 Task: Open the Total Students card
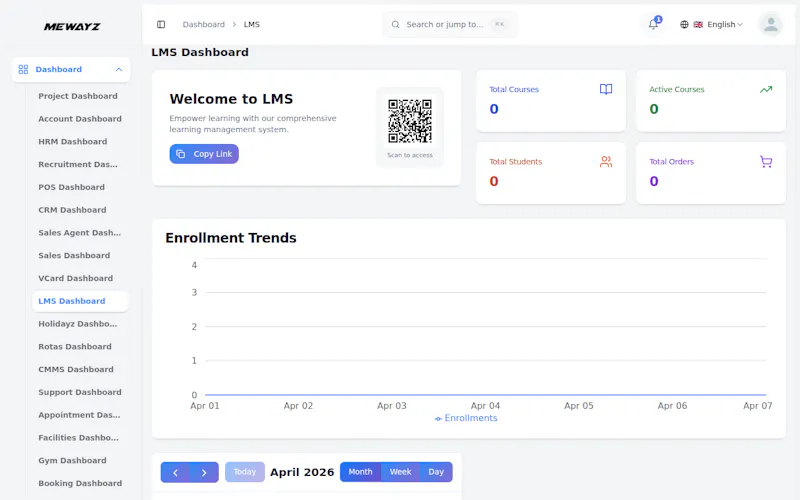(x=551, y=173)
